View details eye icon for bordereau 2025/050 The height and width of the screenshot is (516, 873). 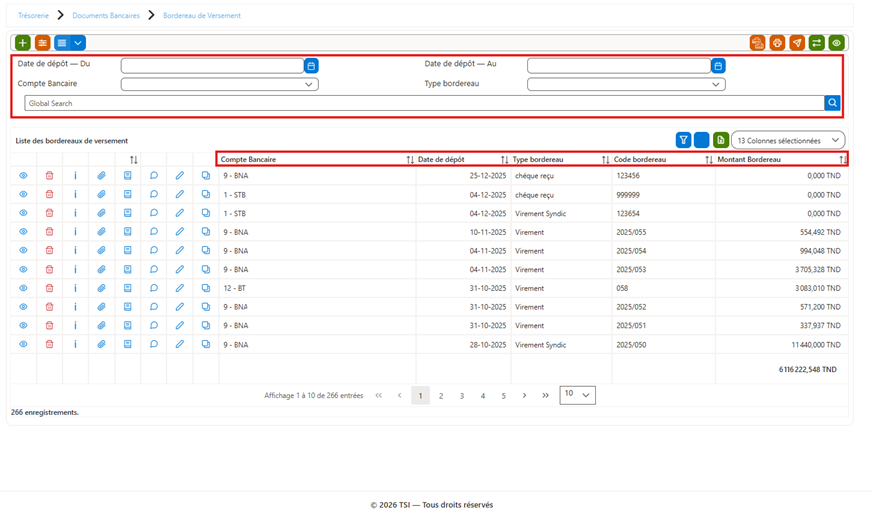tap(23, 344)
